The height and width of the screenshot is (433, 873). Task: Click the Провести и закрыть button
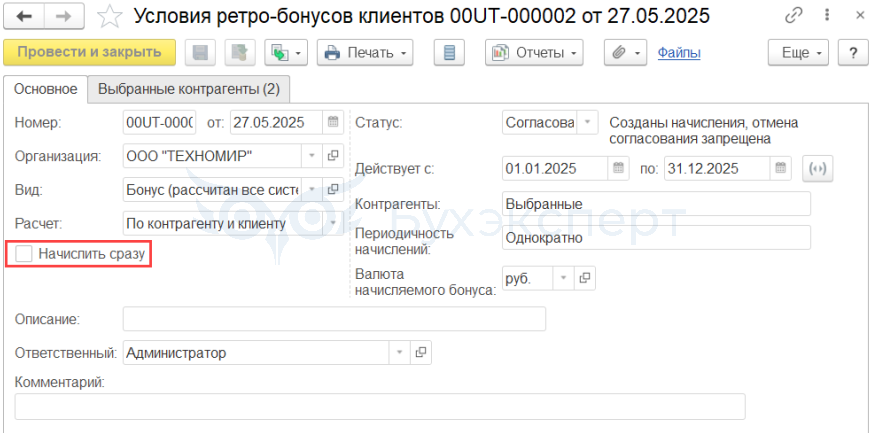pos(90,53)
